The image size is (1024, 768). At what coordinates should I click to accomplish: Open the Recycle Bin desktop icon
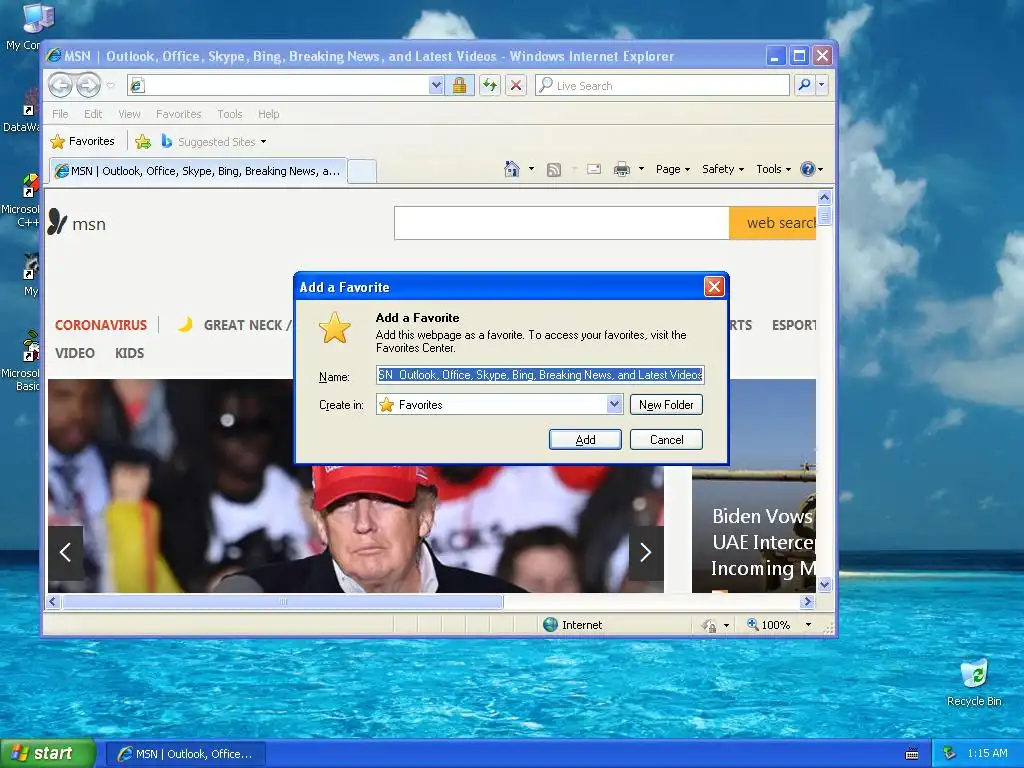click(974, 683)
